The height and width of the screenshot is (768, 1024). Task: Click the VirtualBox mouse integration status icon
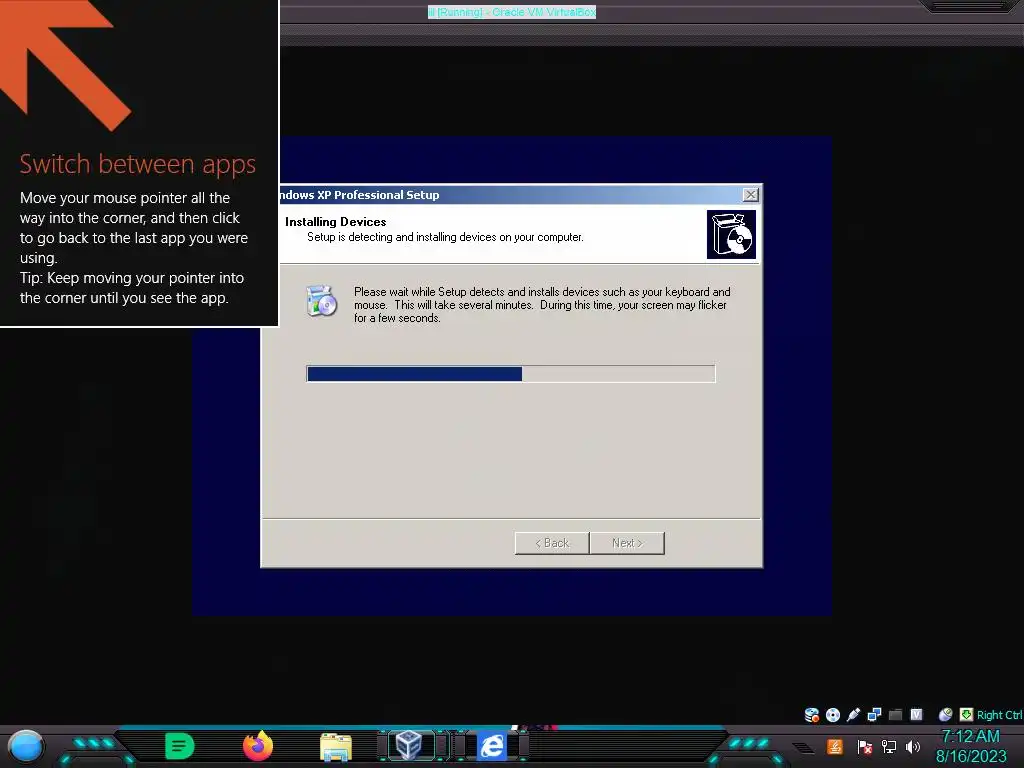(x=945, y=715)
